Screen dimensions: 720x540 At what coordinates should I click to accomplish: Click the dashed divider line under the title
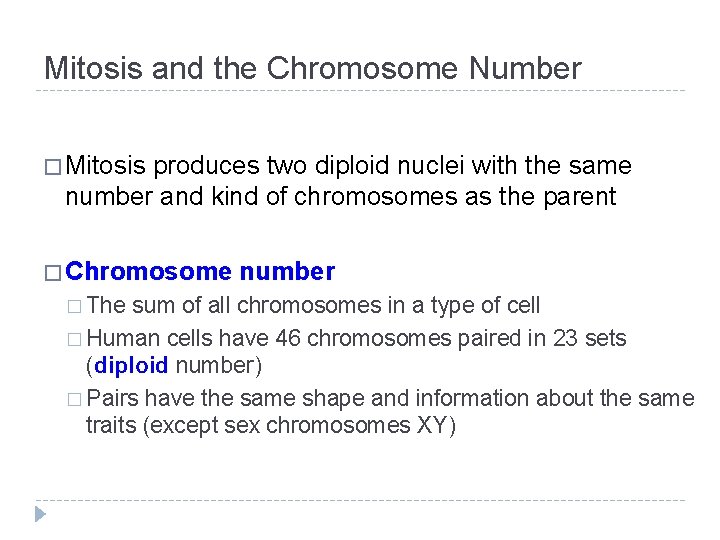[x=360, y=91]
